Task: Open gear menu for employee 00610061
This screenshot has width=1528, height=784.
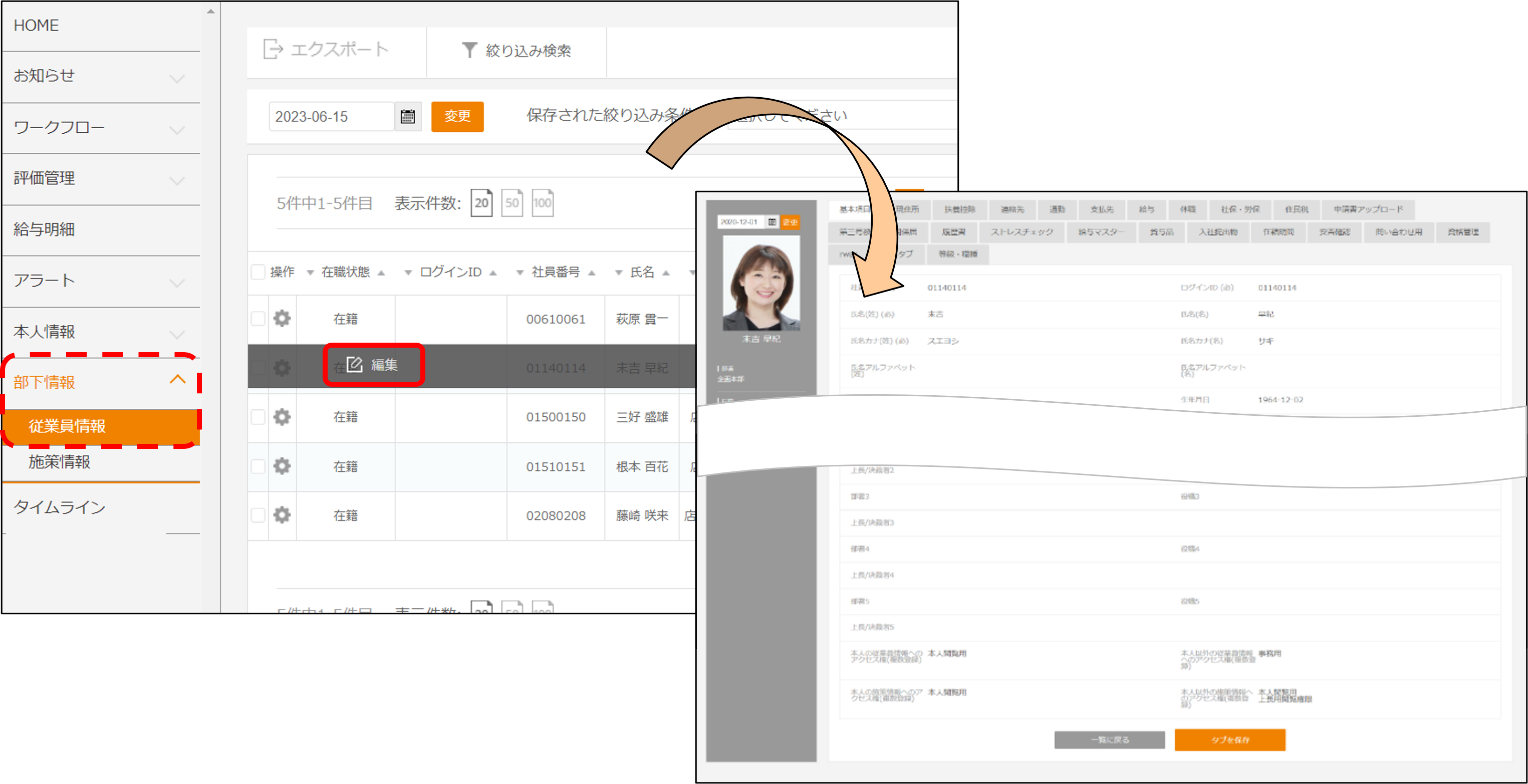Action: point(282,319)
